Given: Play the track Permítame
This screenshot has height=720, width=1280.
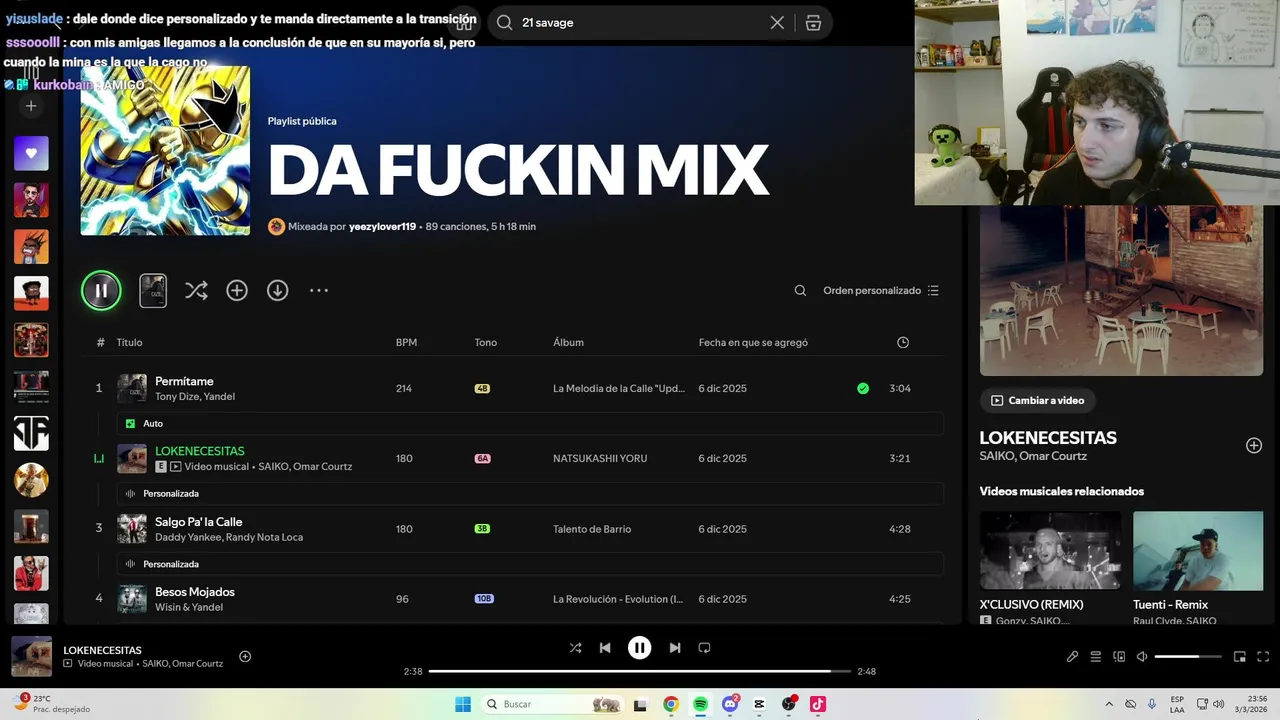Looking at the screenshot, I should [x=184, y=381].
